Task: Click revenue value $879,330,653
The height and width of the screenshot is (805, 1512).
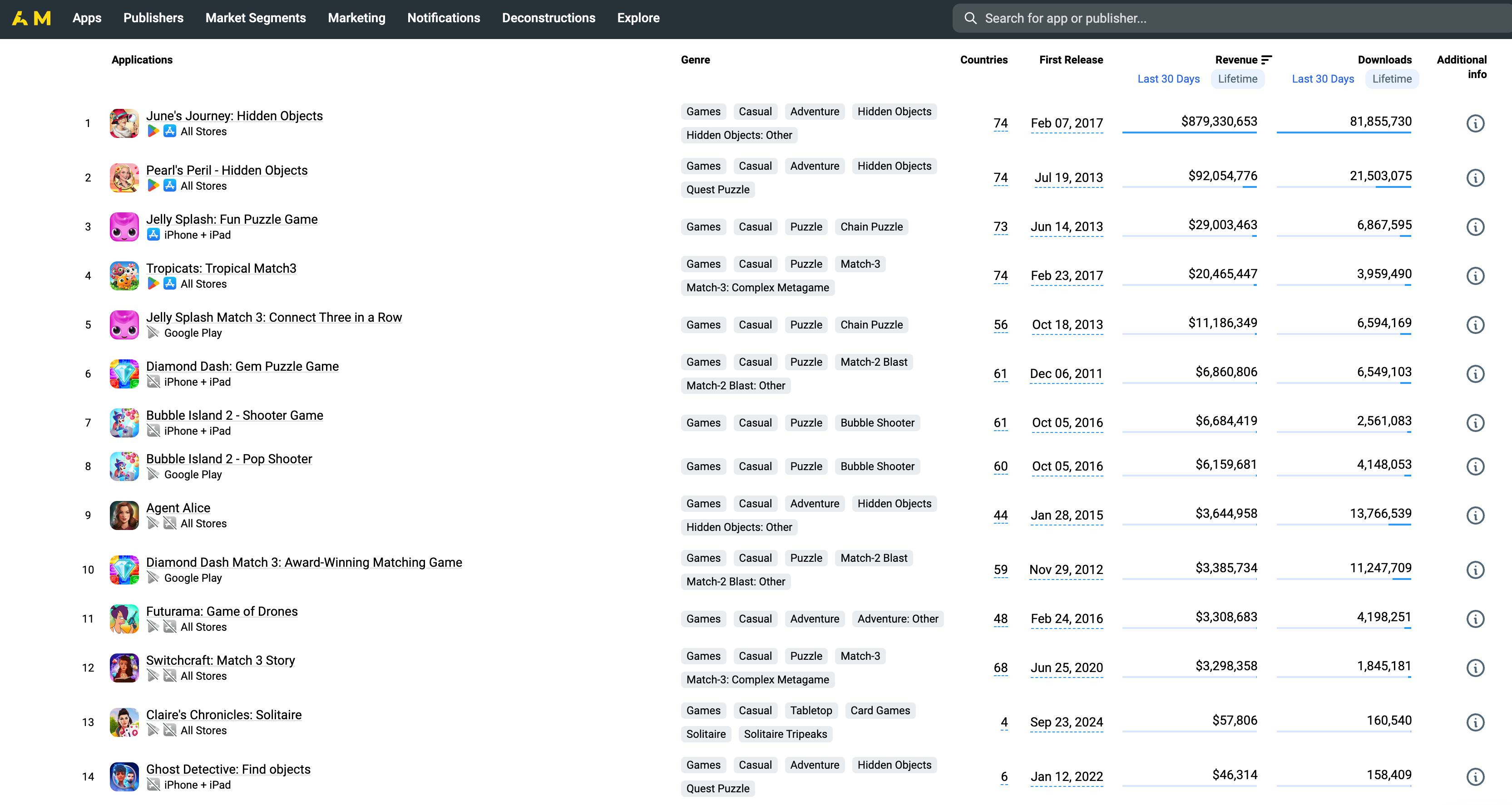Action: click(1219, 122)
